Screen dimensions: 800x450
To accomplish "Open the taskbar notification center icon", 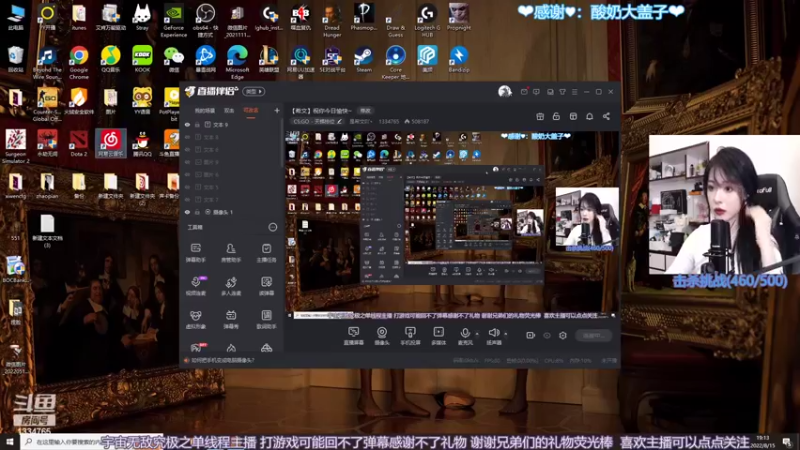I will click(787, 442).
